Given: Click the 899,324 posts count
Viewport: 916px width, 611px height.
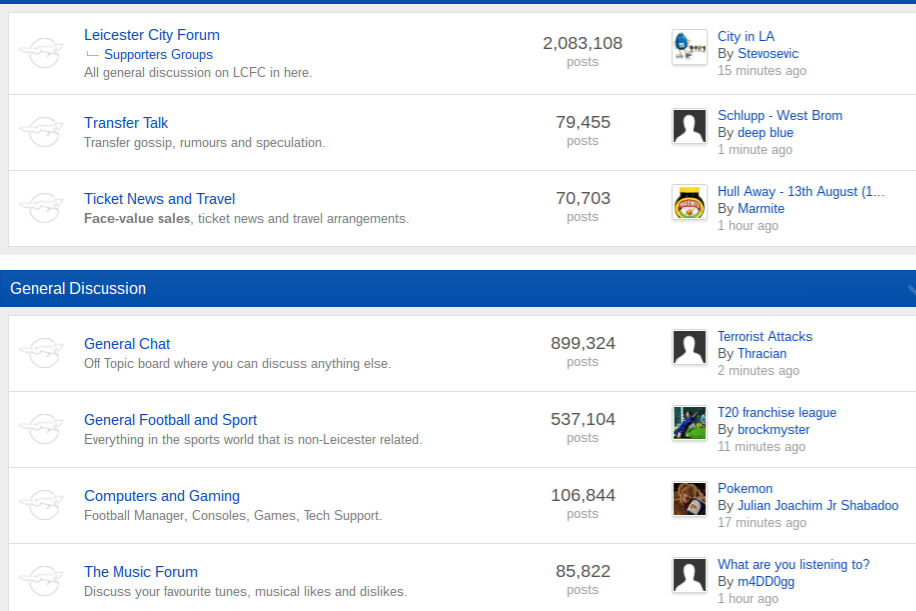Looking at the screenshot, I should [582, 343].
